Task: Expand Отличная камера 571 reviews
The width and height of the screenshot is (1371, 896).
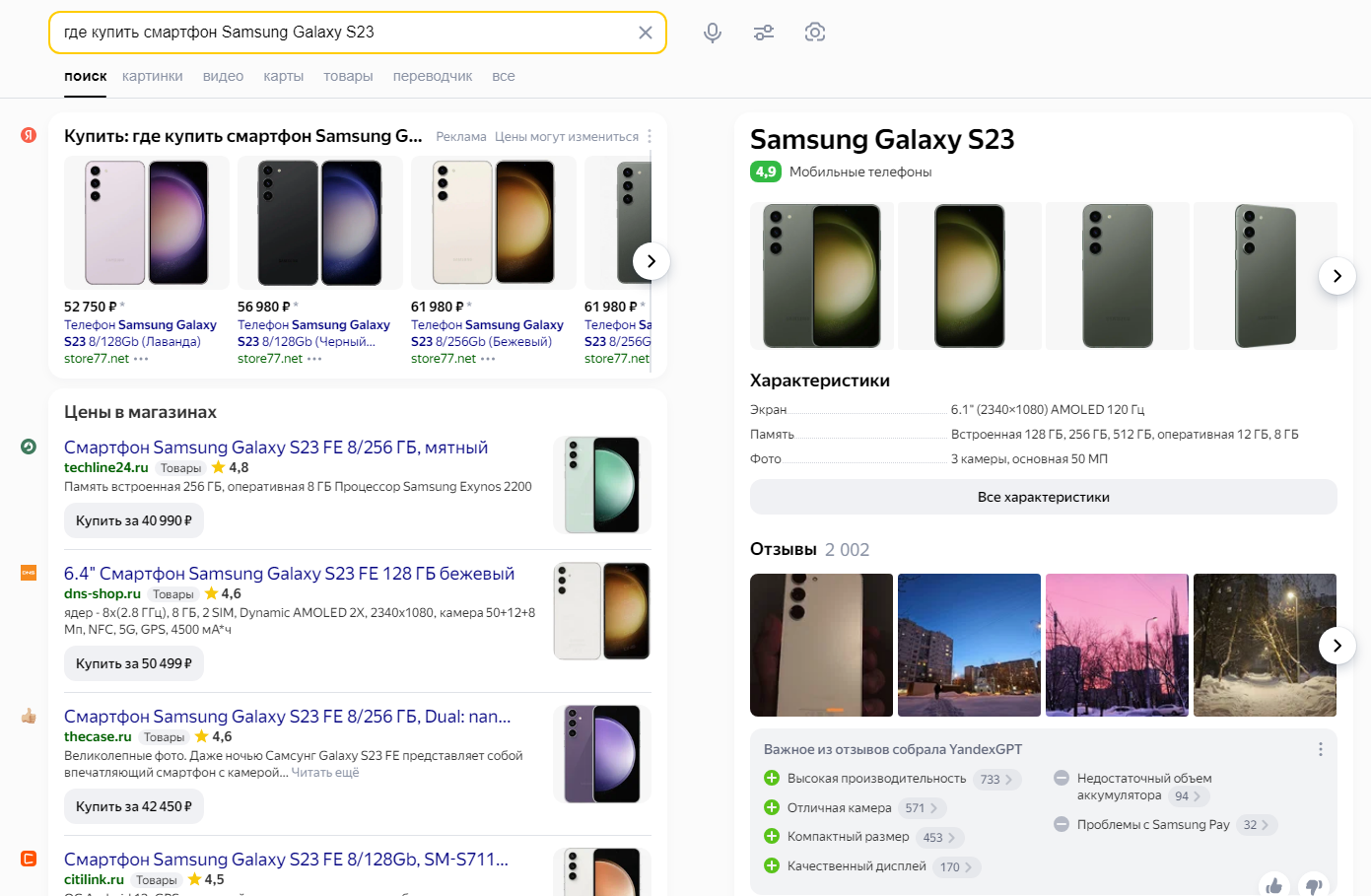Action: [923, 808]
